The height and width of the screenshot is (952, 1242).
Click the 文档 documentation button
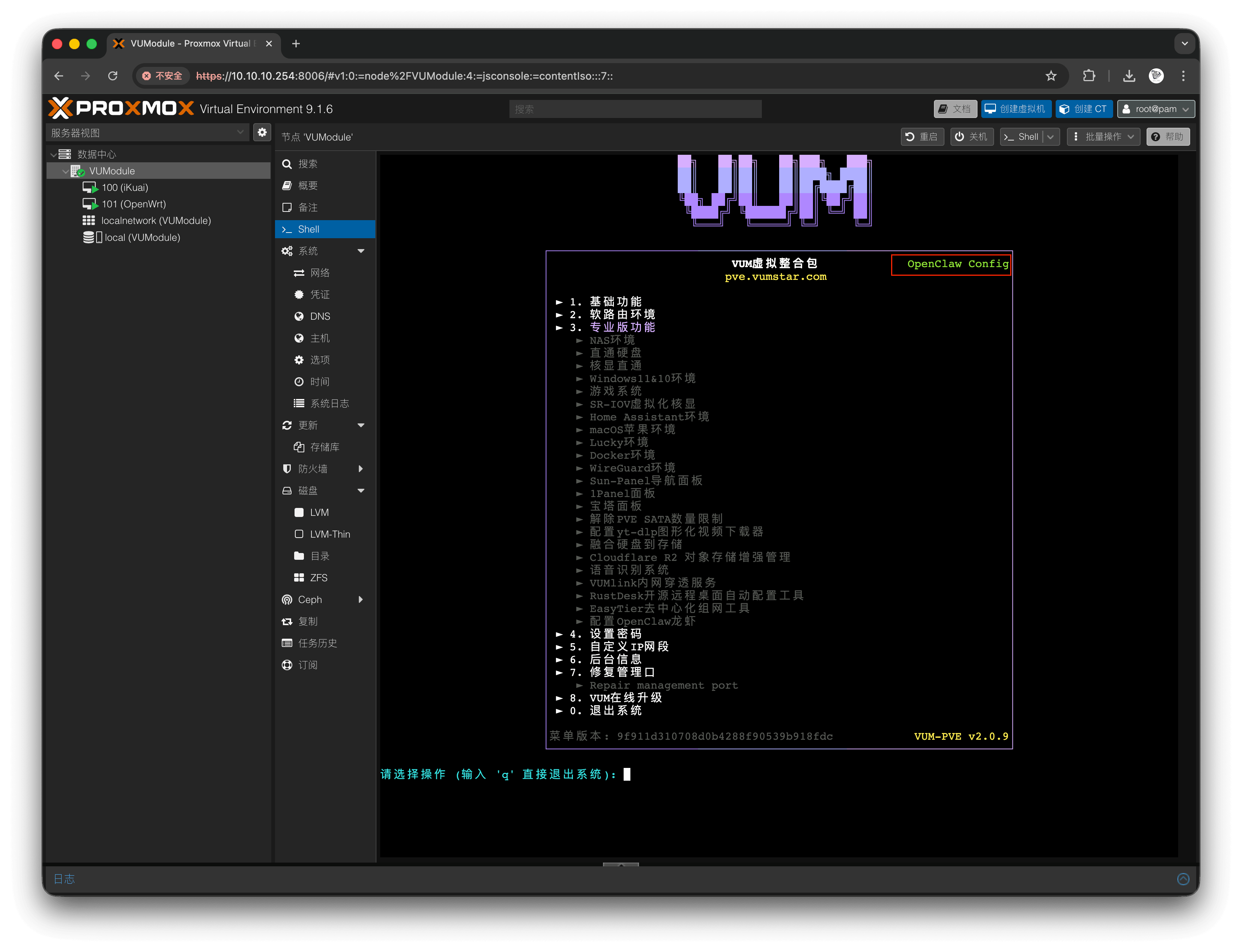pyautogui.click(x=955, y=109)
